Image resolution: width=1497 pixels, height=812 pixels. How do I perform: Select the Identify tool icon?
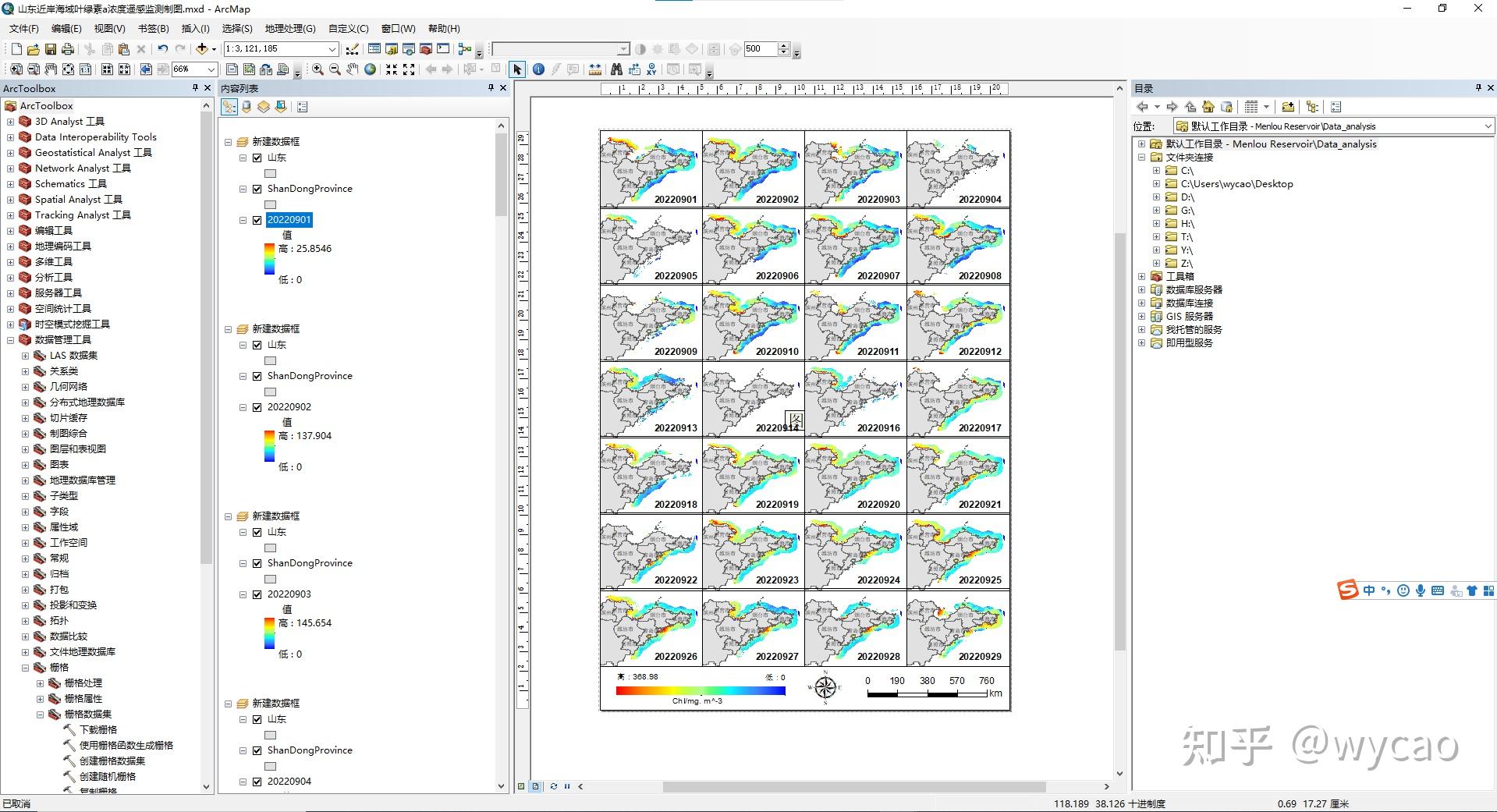point(538,69)
